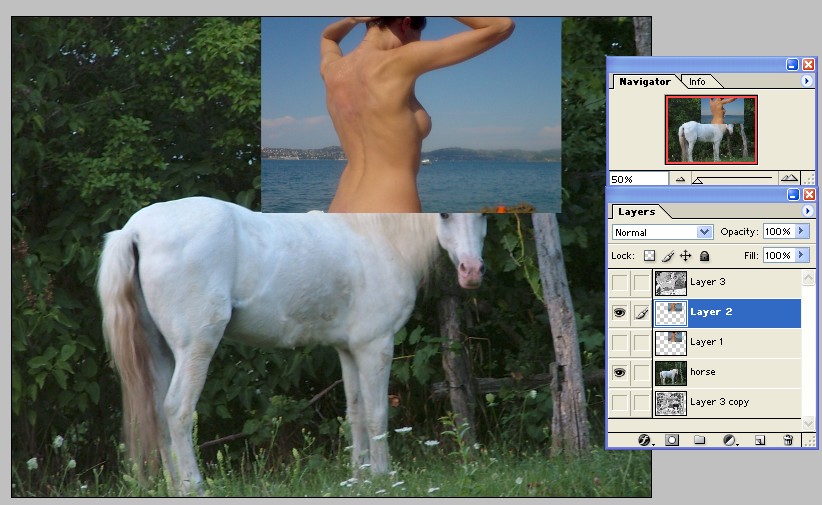Screen dimensions: 822x505
Task: Select the Layer 3 copy name
Action: (x=719, y=402)
